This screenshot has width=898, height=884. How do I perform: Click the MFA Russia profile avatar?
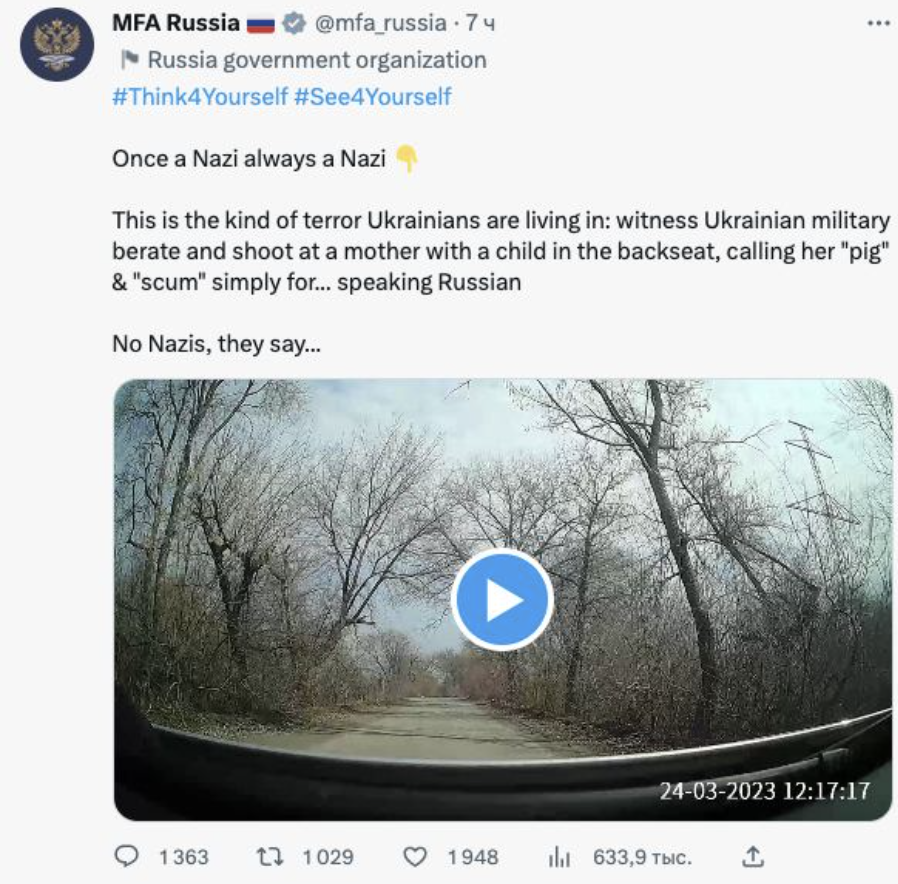(x=57, y=42)
